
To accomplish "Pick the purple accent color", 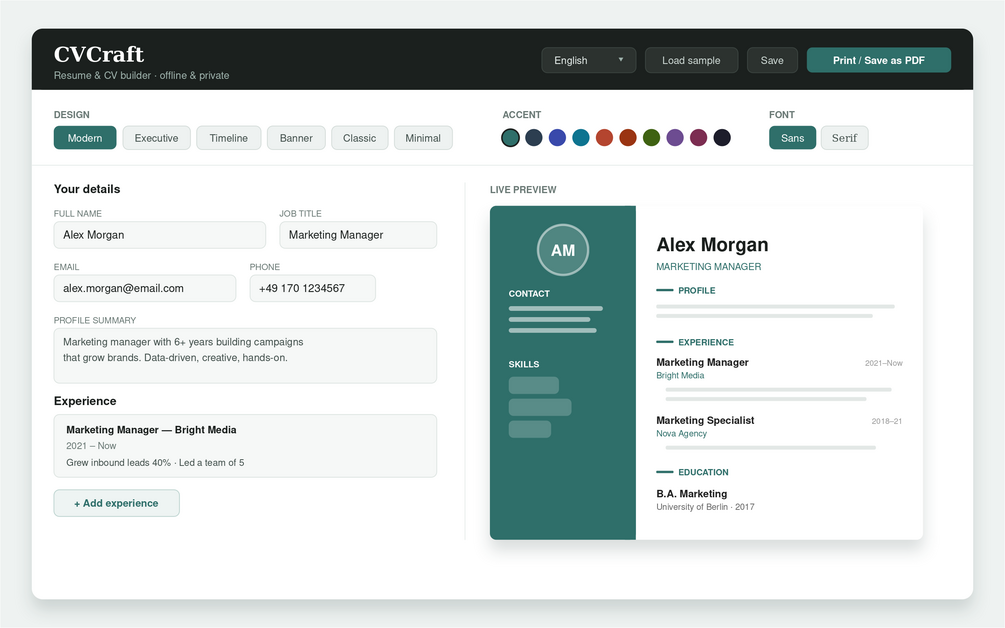I will point(675,138).
